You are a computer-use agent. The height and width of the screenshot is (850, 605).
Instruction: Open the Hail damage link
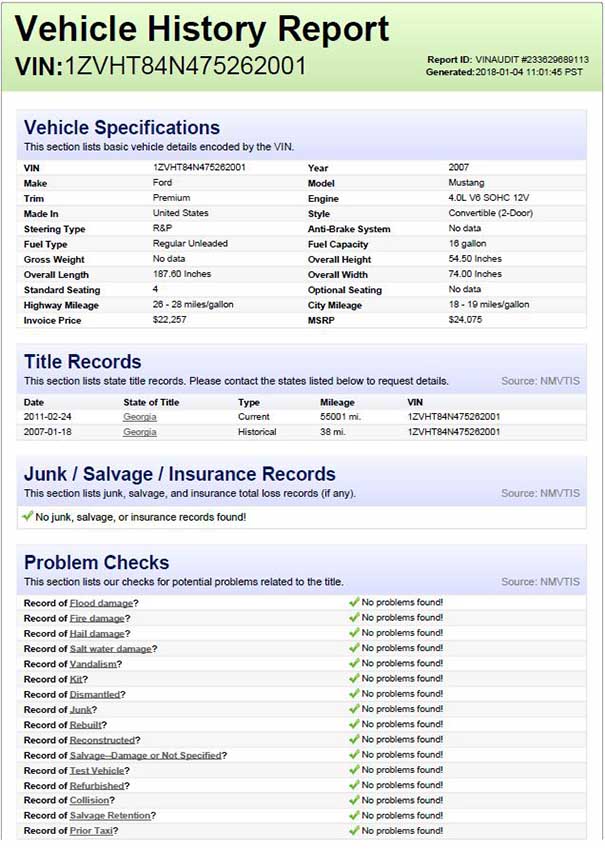tap(97, 633)
